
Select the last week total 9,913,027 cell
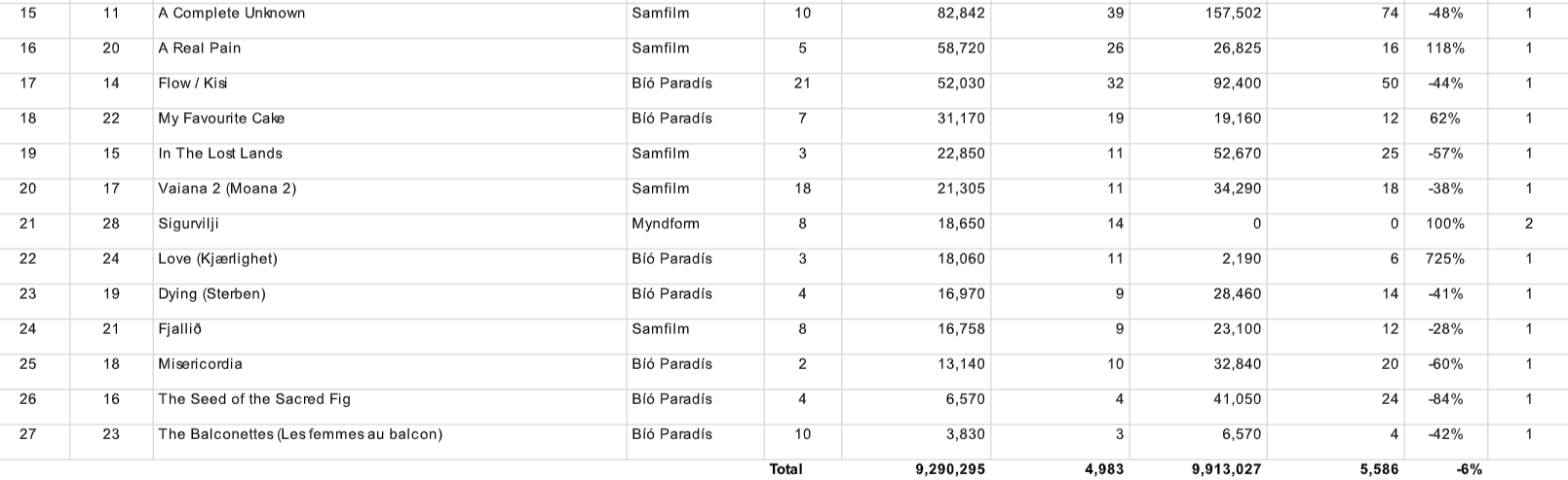click(1226, 469)
